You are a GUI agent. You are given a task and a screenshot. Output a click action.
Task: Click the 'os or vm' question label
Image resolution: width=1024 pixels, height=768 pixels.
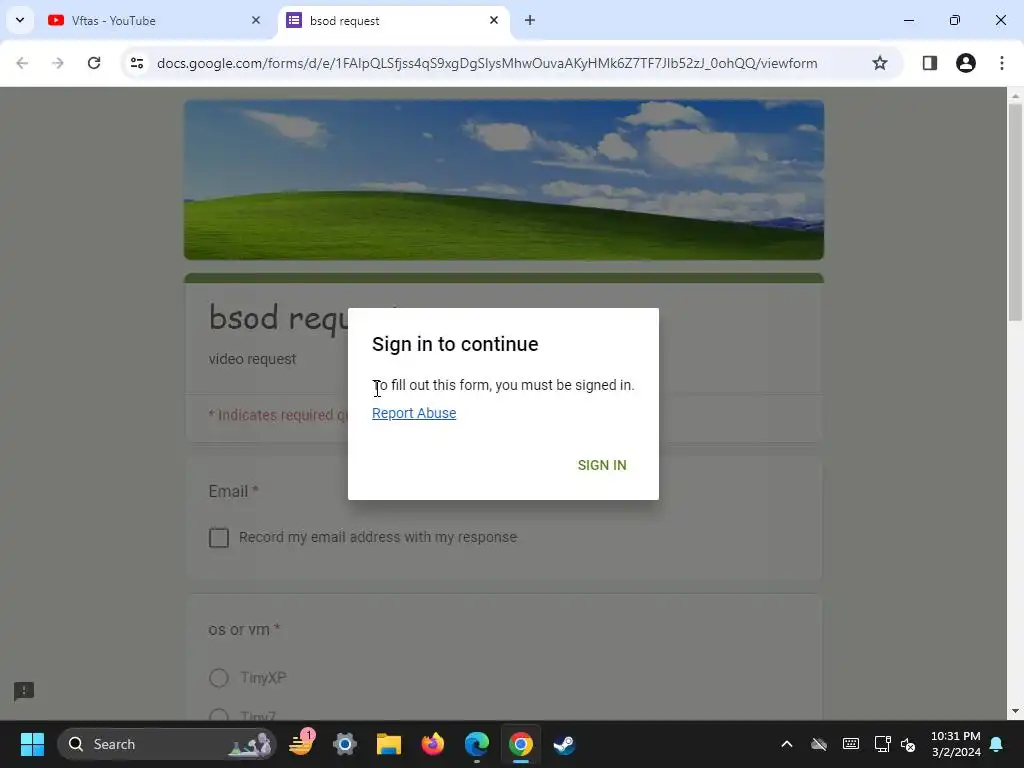point(239,630)
